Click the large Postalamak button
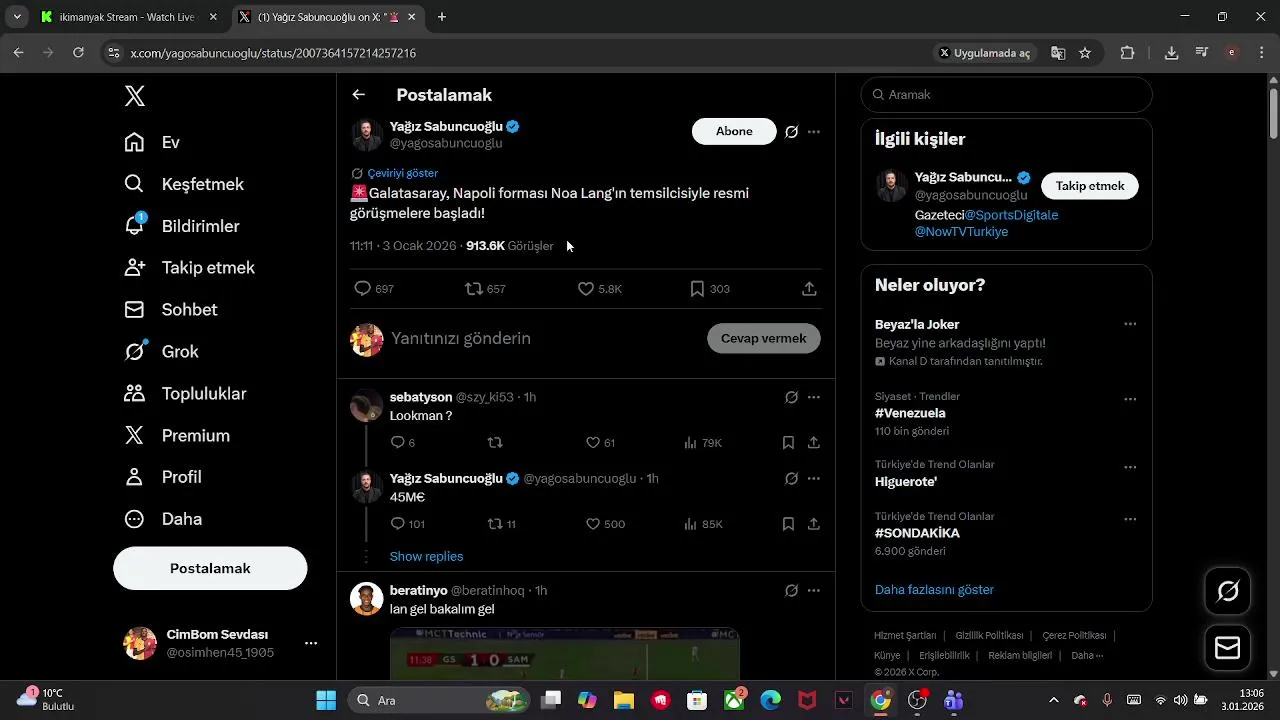The image size is (1280, 720). click(x=210, y=568)
